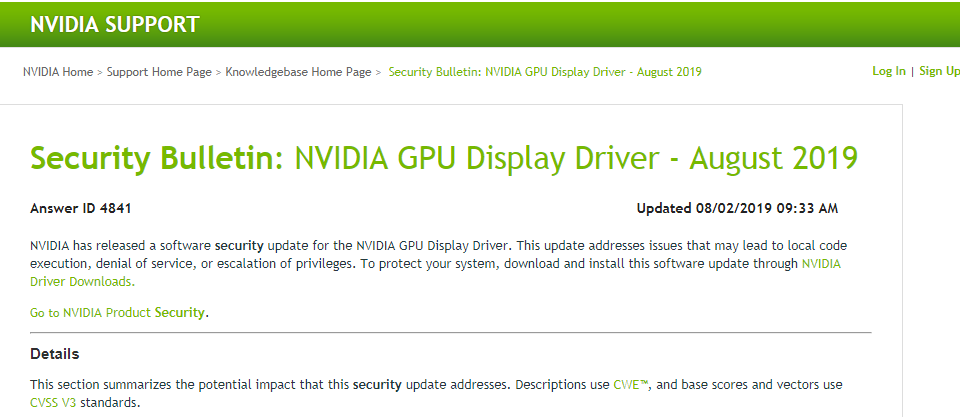Image resolution: width=960 pixels, height=420 pixels.
Task: Click the Updated 08/02/2019 timestamp
Action: (737, 209)
